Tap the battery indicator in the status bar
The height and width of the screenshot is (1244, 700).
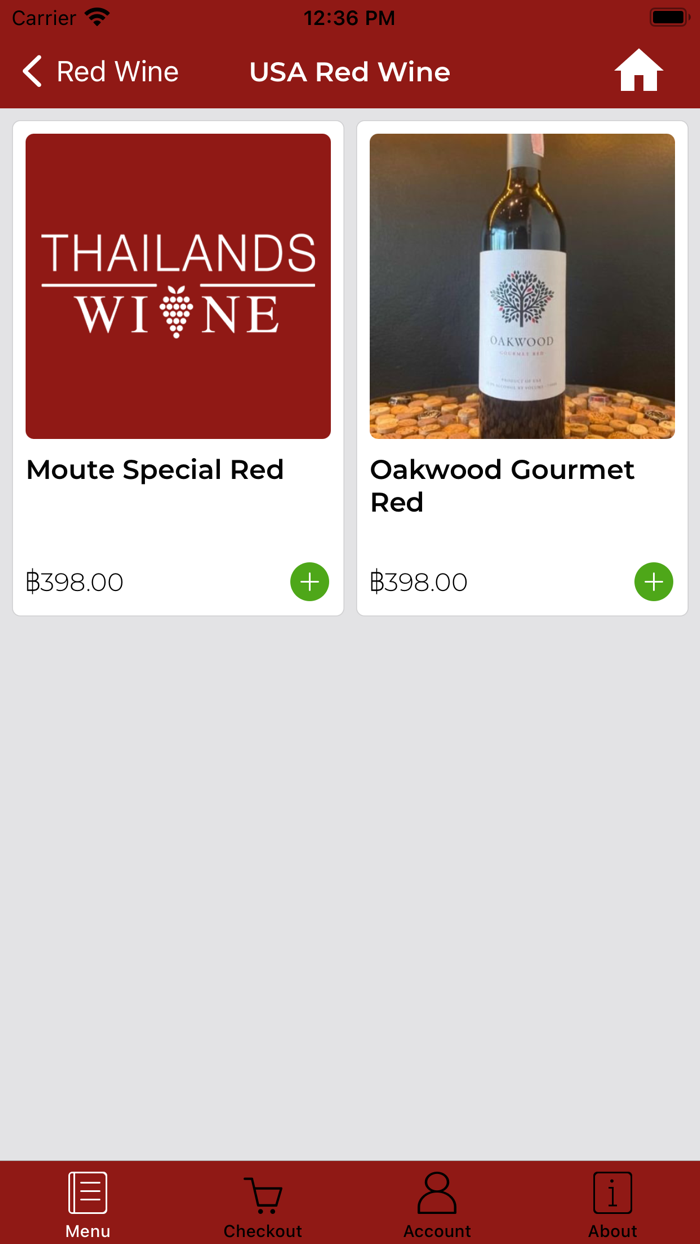(x=669, y=16)
